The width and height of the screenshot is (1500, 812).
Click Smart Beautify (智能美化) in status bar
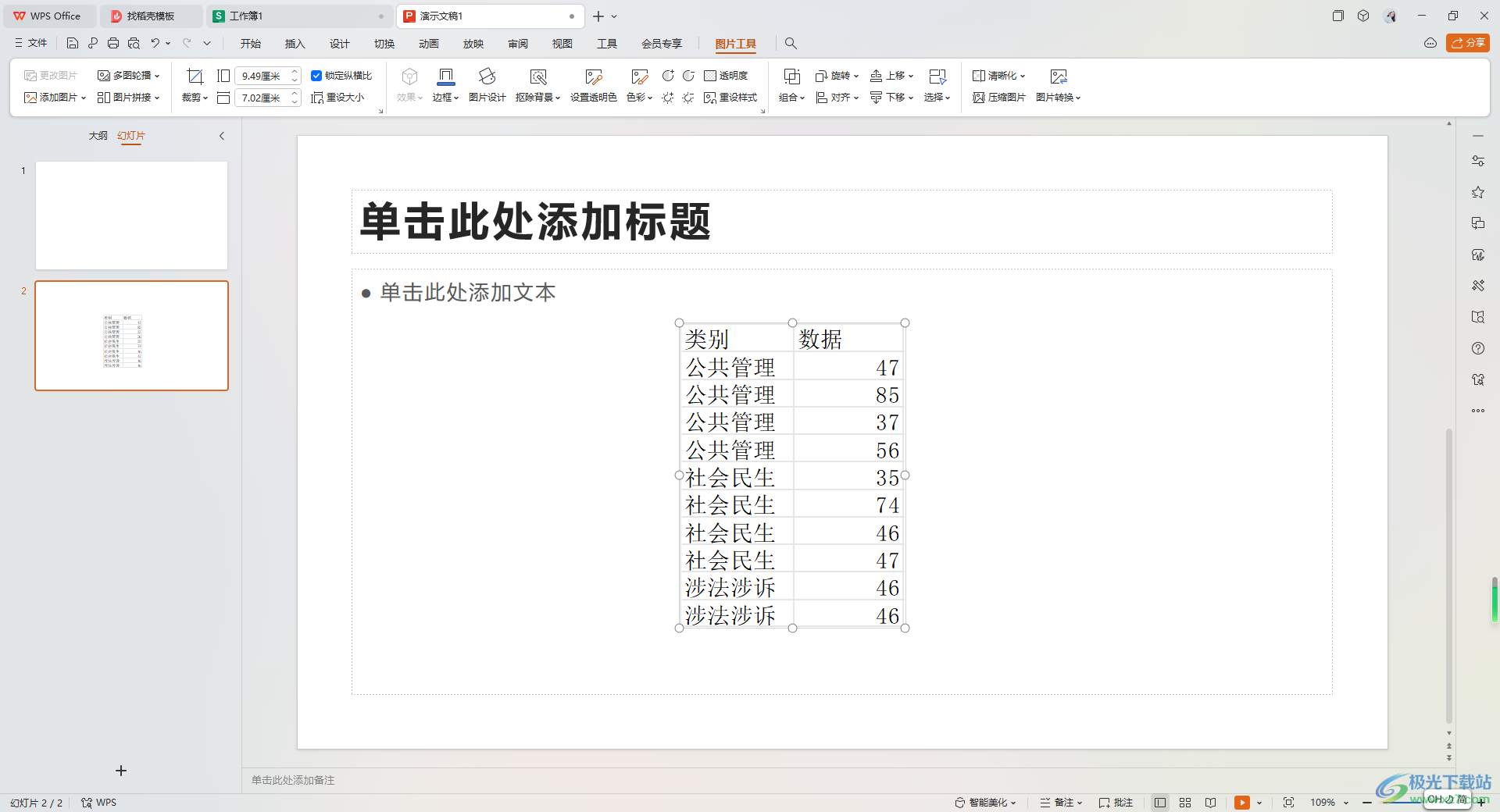click(985, 803)
